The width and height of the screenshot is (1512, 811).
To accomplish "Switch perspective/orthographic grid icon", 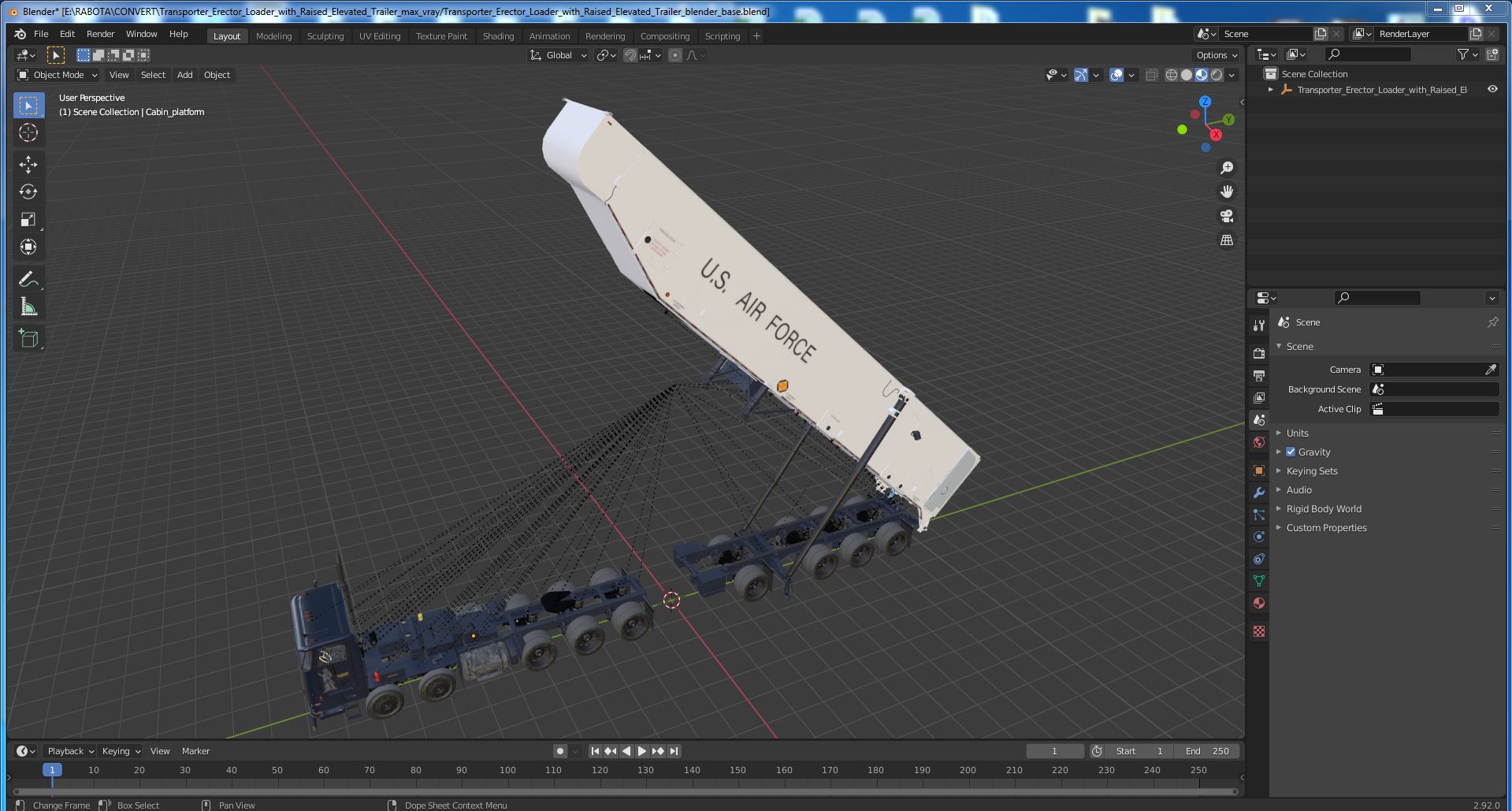I will coord(1227,240).
